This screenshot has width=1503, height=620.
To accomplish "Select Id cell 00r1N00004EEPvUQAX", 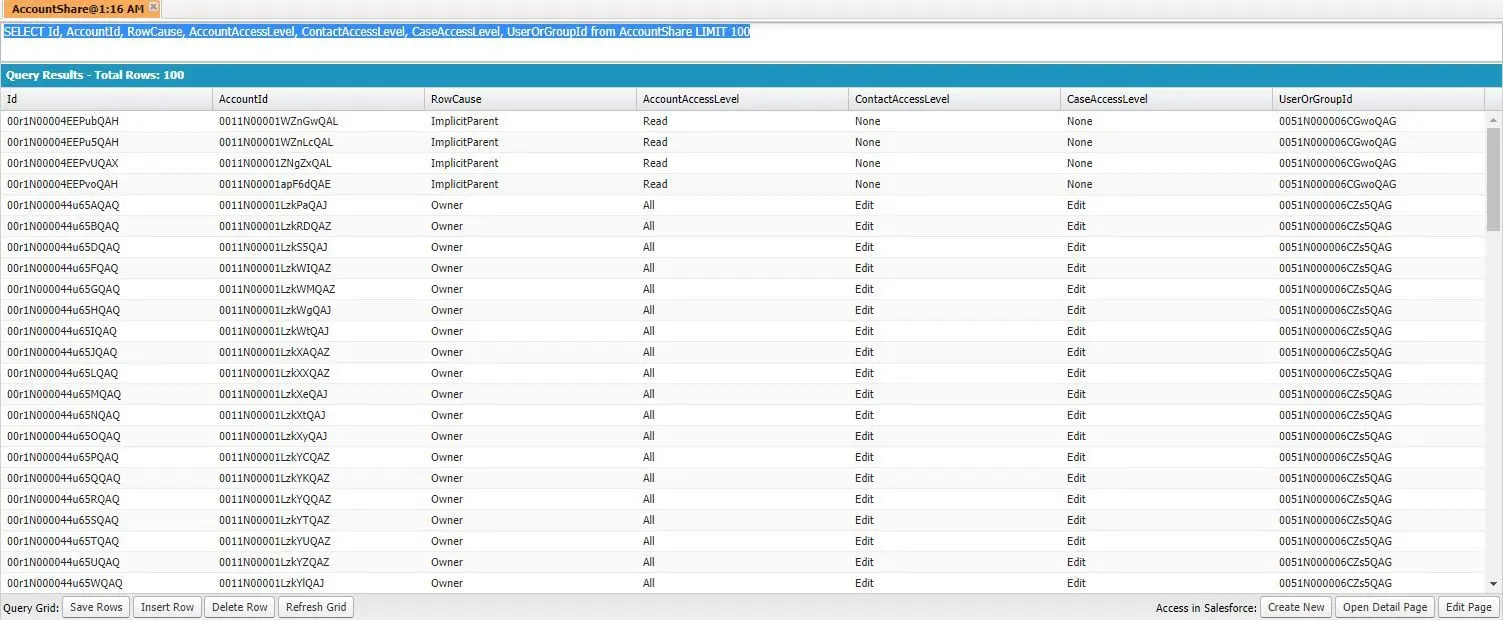I will click(106, 163).
